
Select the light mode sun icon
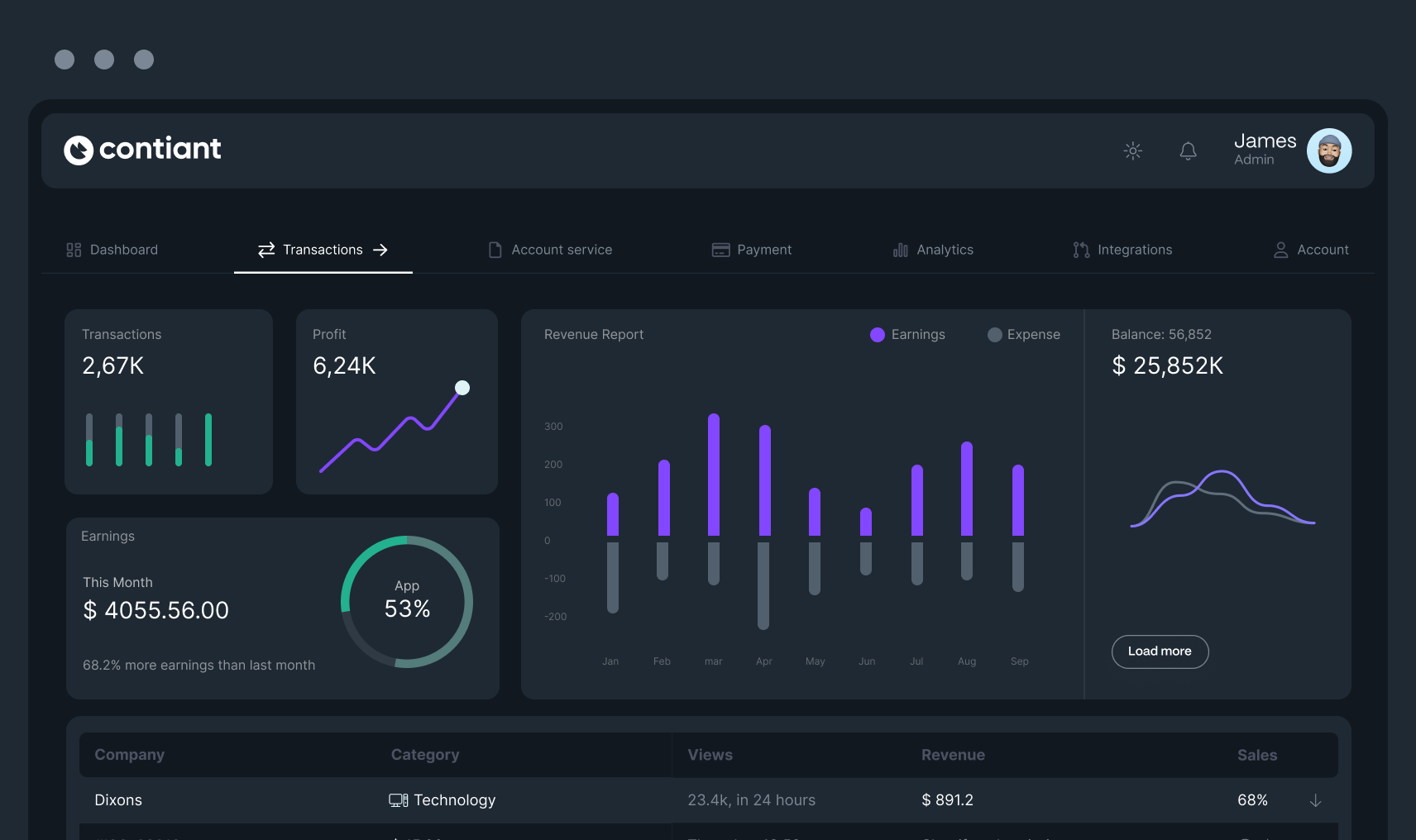(x=1132, y=150)
